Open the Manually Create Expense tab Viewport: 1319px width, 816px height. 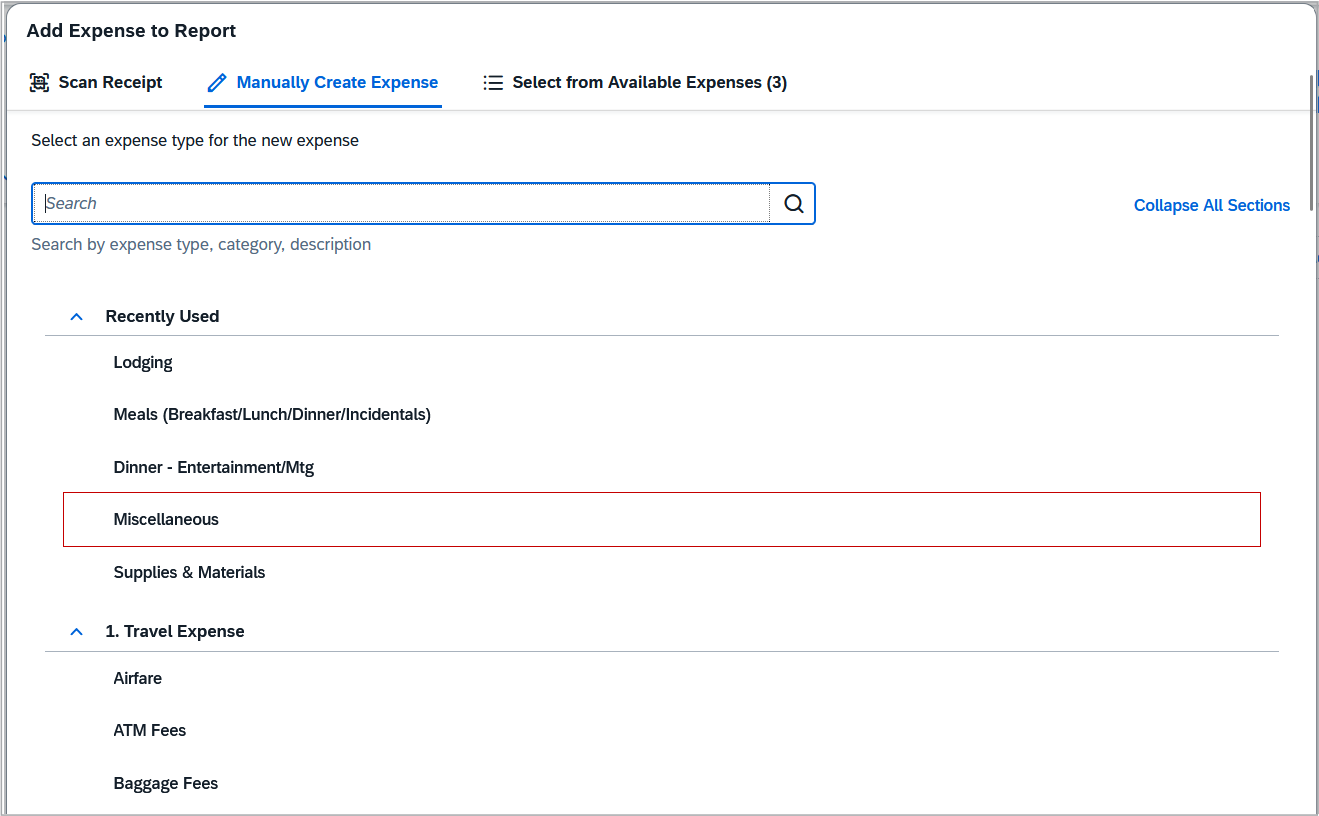point(322,82)
